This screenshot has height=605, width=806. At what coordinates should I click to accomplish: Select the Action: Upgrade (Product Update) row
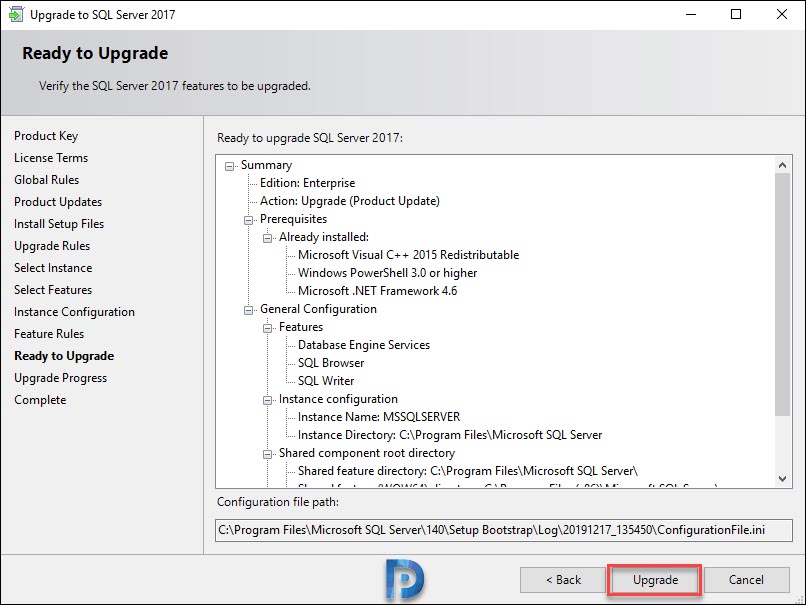(x=350, y=201)
